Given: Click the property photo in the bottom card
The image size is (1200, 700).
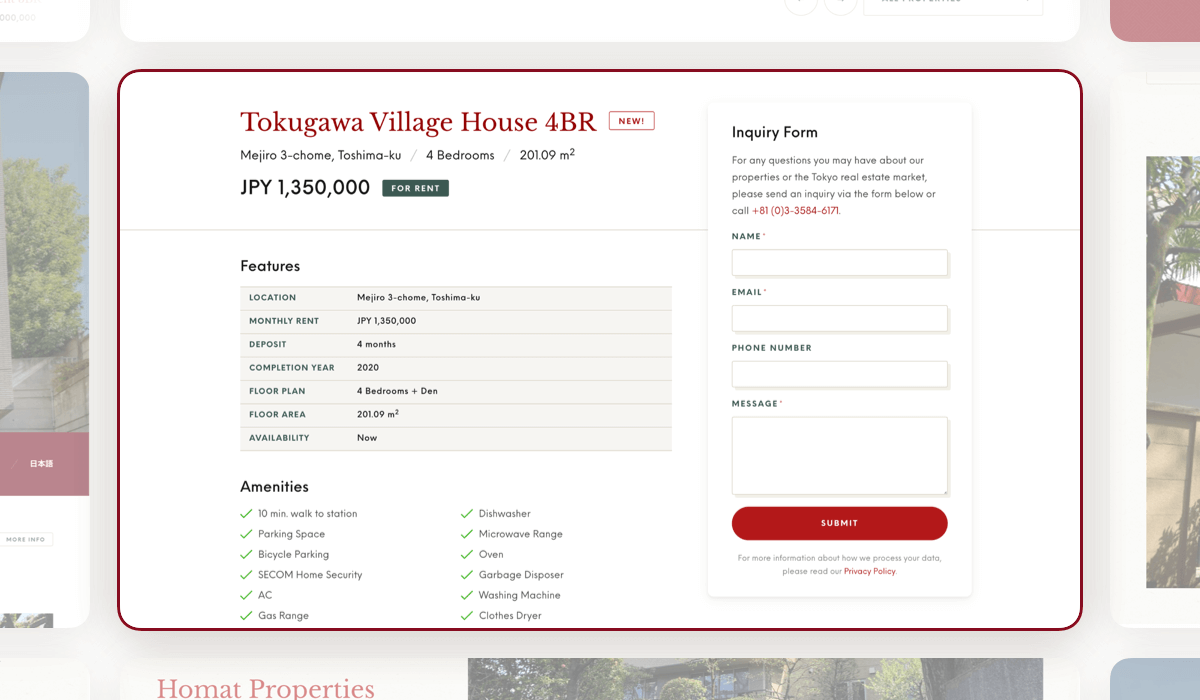Looking at the screenshot, I should tap(755, 679).
